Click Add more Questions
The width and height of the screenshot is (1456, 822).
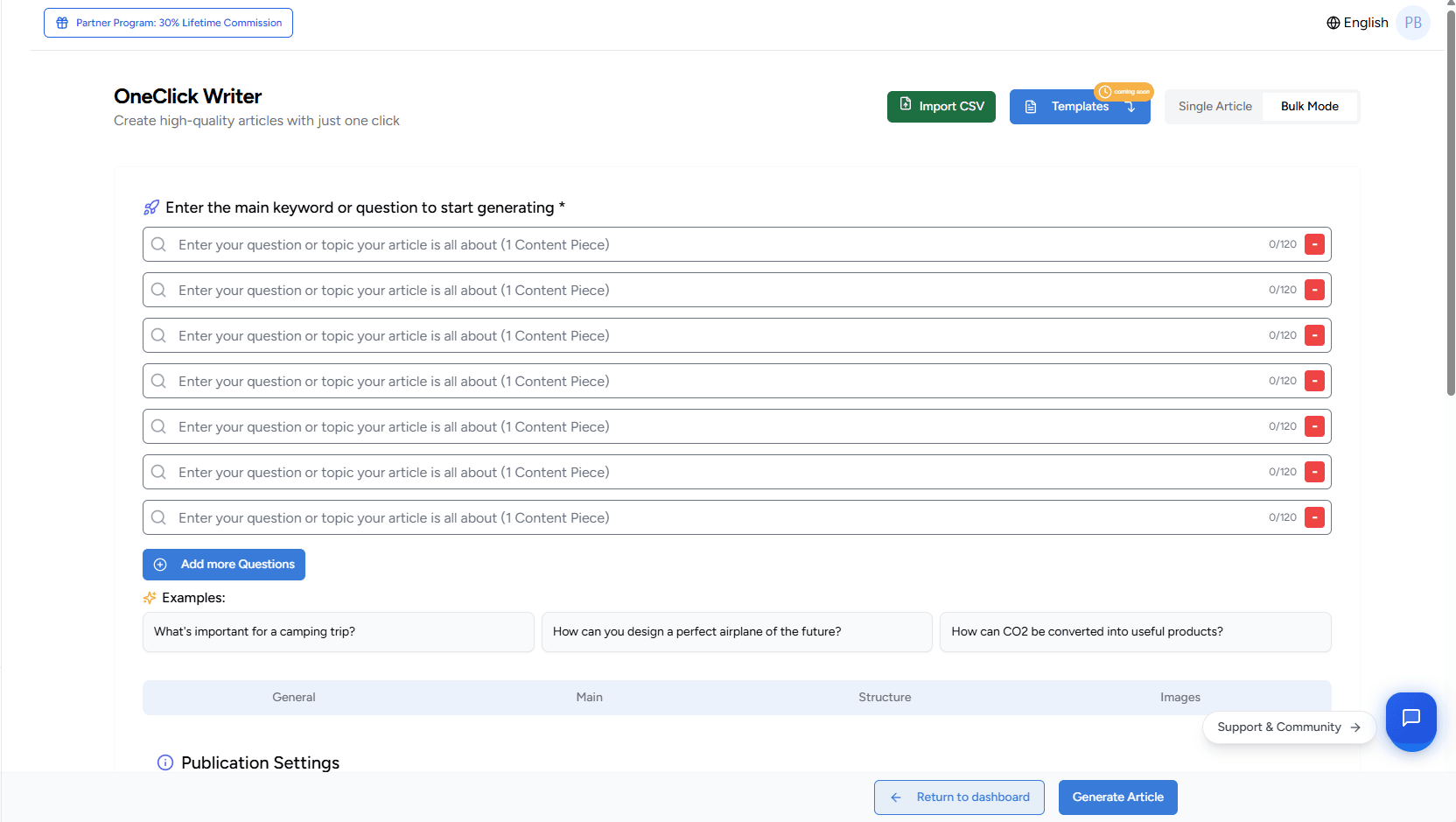tap(224, 565)
